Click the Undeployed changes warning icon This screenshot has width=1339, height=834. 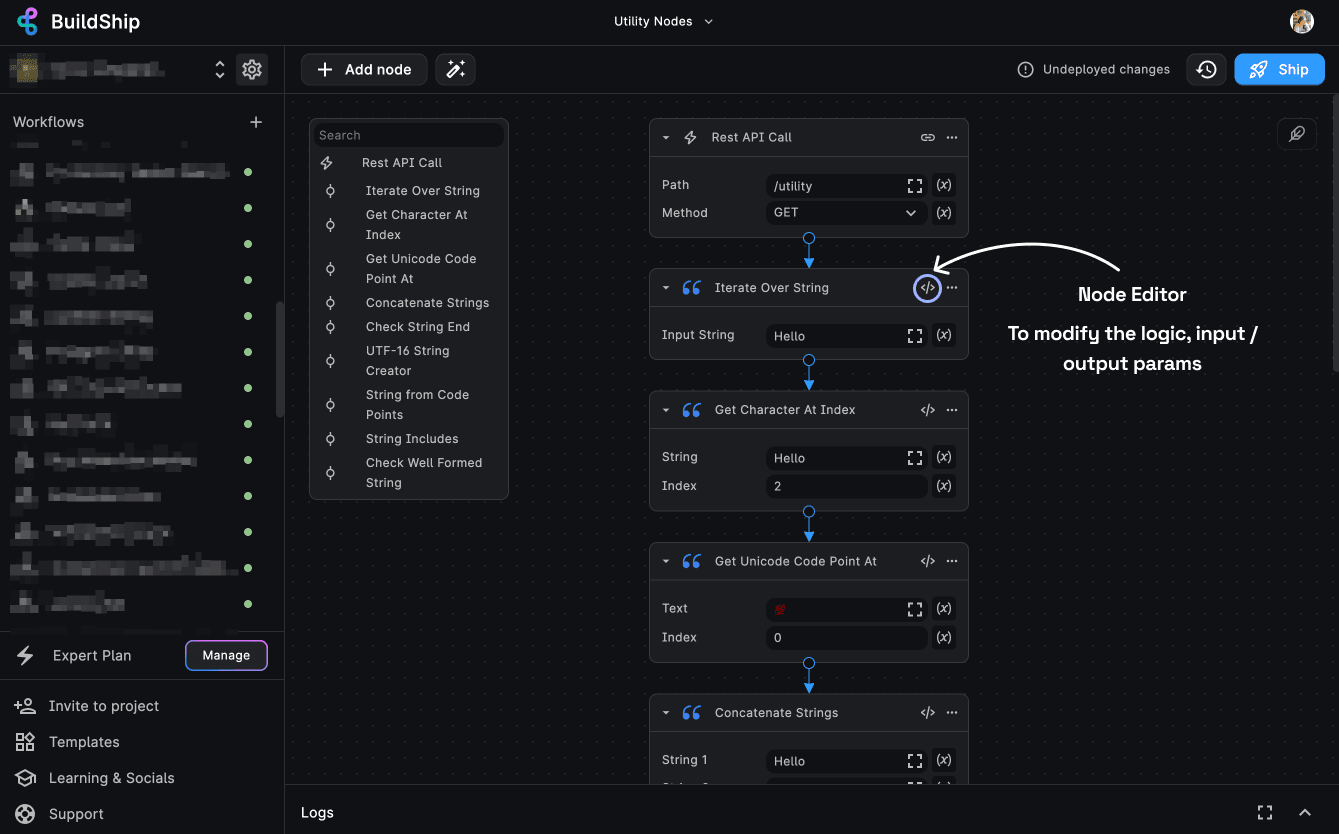[1025, 69]
